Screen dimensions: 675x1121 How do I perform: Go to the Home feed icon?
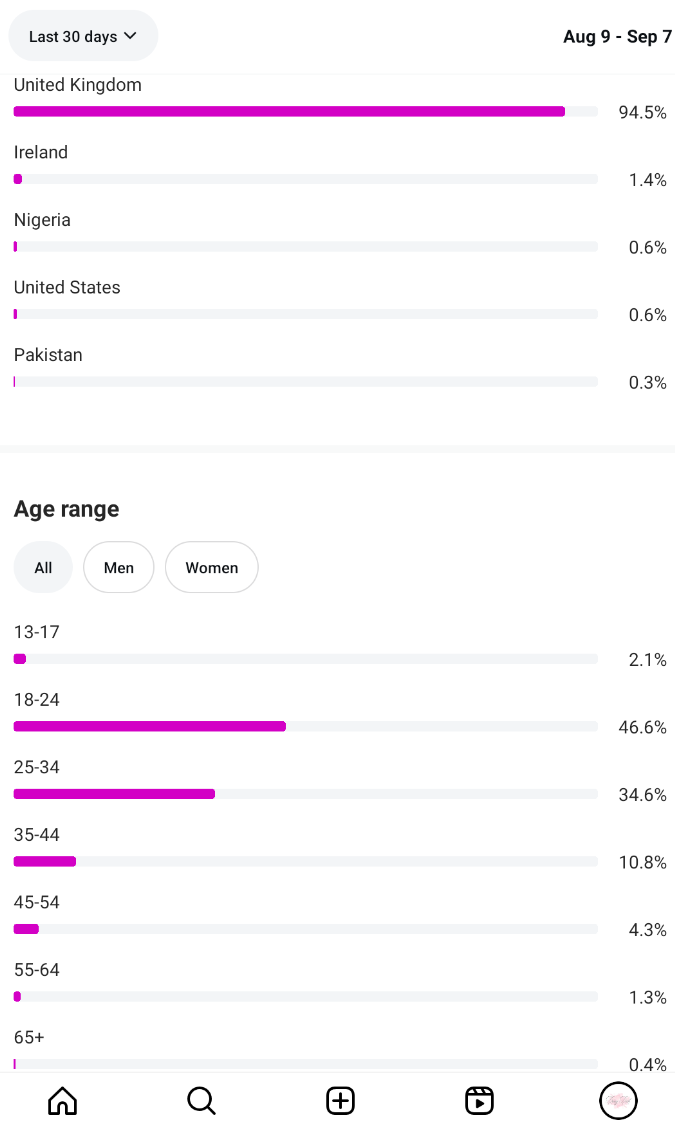62,1101
